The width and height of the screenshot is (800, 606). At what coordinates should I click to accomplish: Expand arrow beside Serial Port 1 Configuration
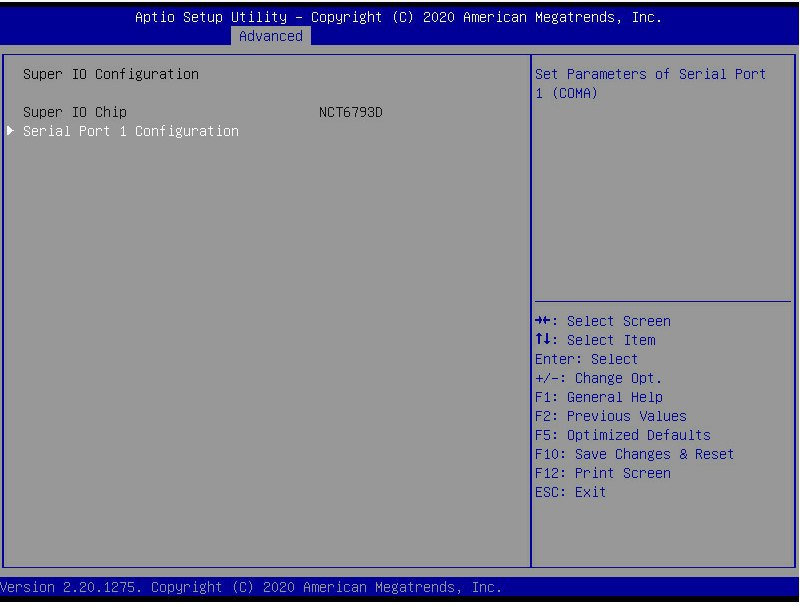click(10, 131)
